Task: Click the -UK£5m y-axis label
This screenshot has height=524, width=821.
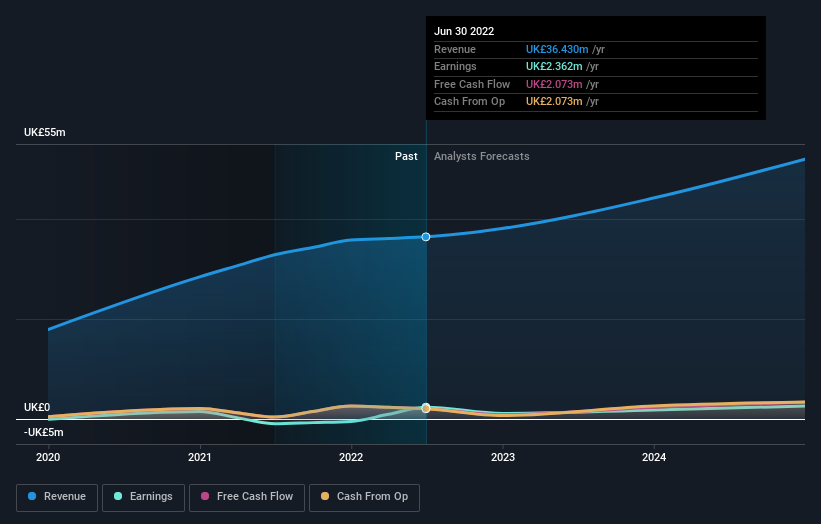Action: coord(43,432)
